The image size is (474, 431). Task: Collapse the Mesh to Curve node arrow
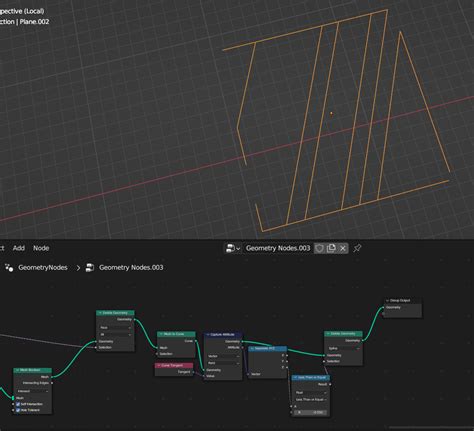click(x=161, y=334)
